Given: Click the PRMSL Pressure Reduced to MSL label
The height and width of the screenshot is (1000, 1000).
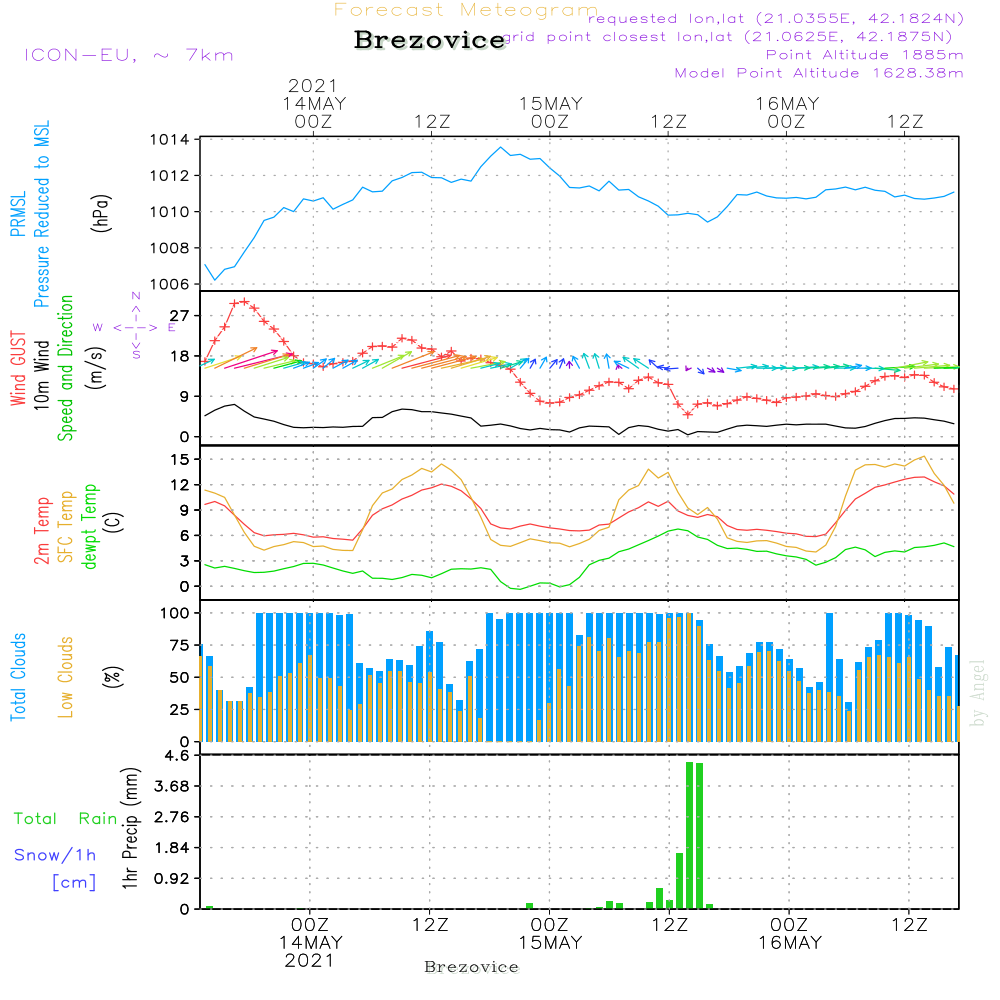Looking at the screenshot, I should (29, 214).
